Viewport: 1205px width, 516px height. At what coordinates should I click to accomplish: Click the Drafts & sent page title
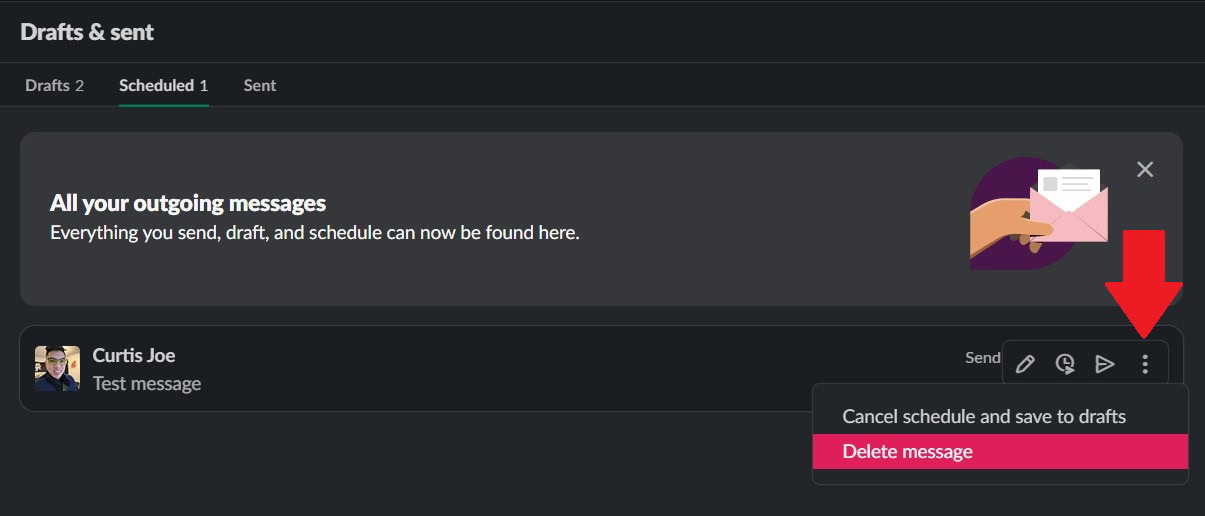pos(87,32)
